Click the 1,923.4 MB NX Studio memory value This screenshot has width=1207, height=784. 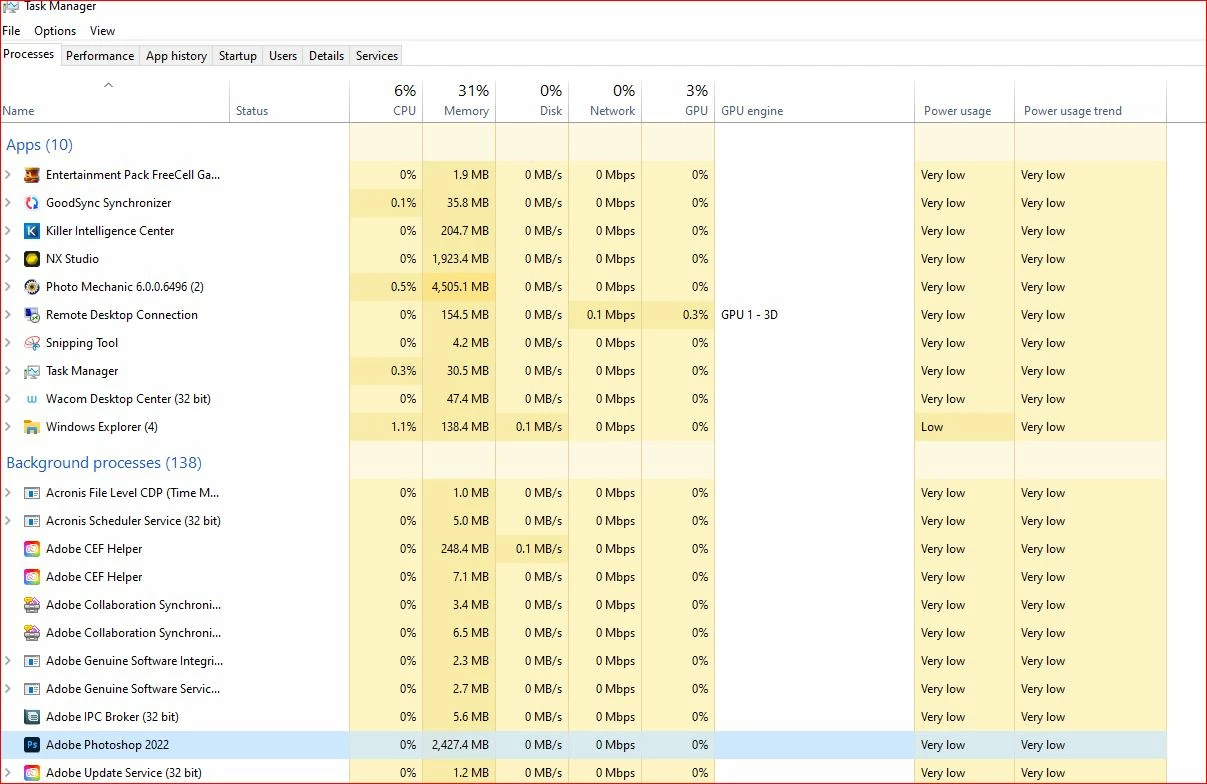[x=460, y=259]
